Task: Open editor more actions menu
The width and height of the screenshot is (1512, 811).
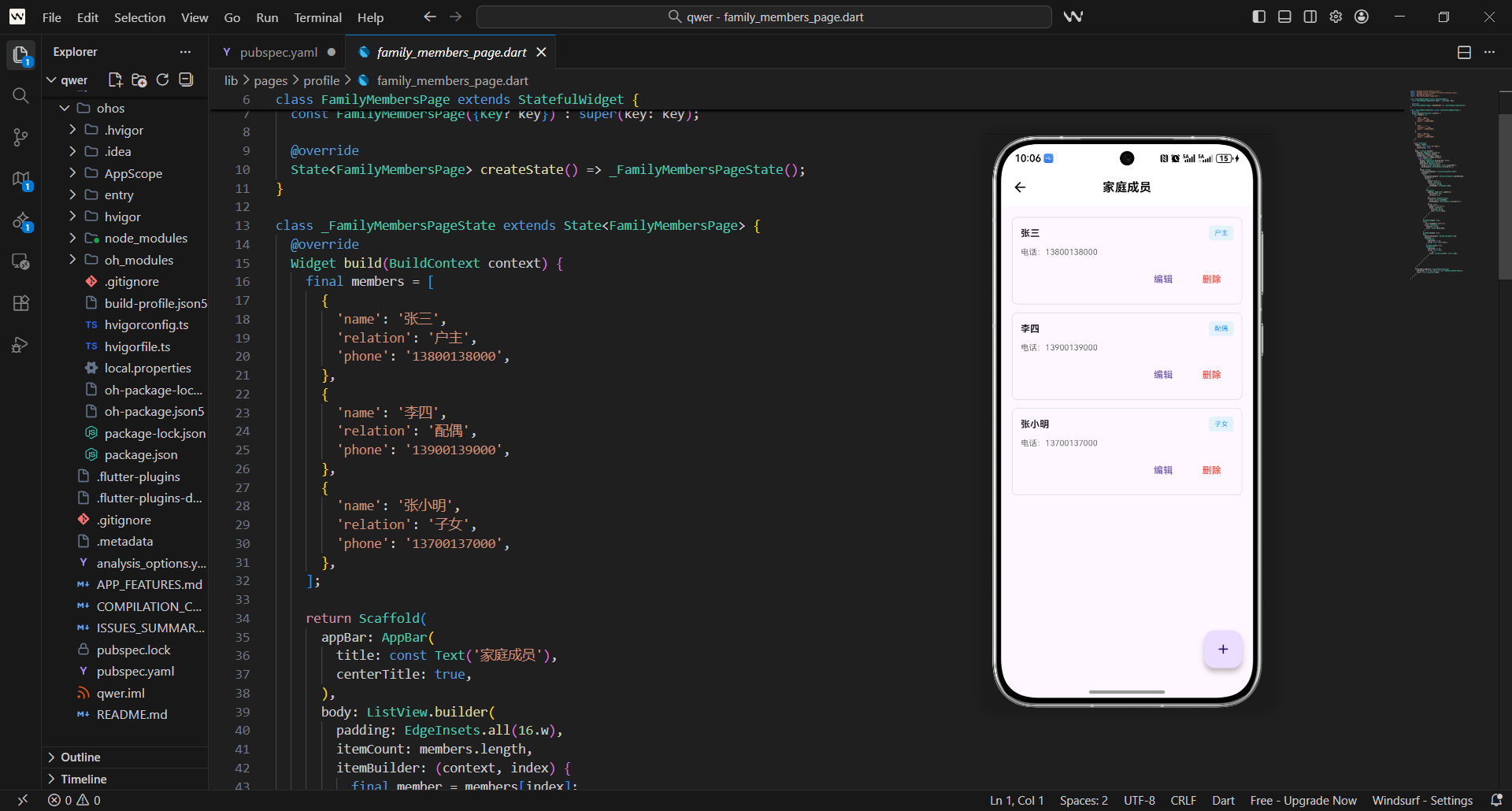Action: click(1489, 52)
